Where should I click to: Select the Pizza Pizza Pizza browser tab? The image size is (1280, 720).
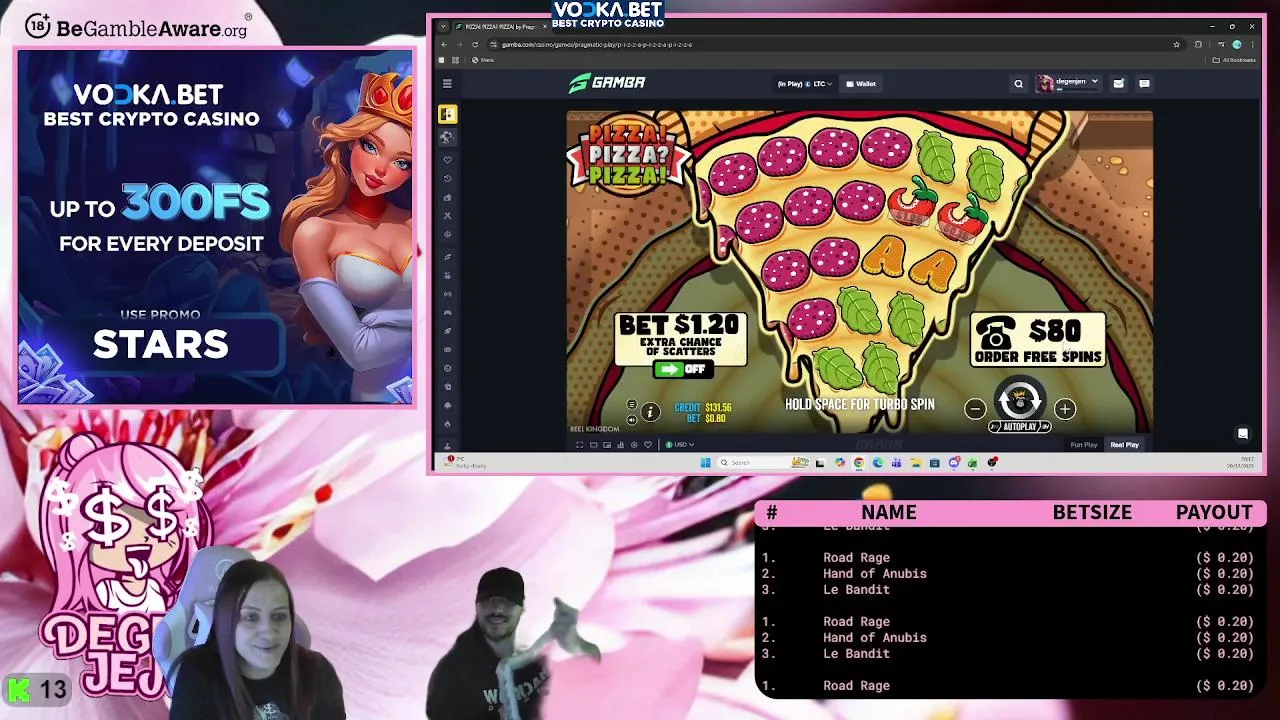[500, 27]
